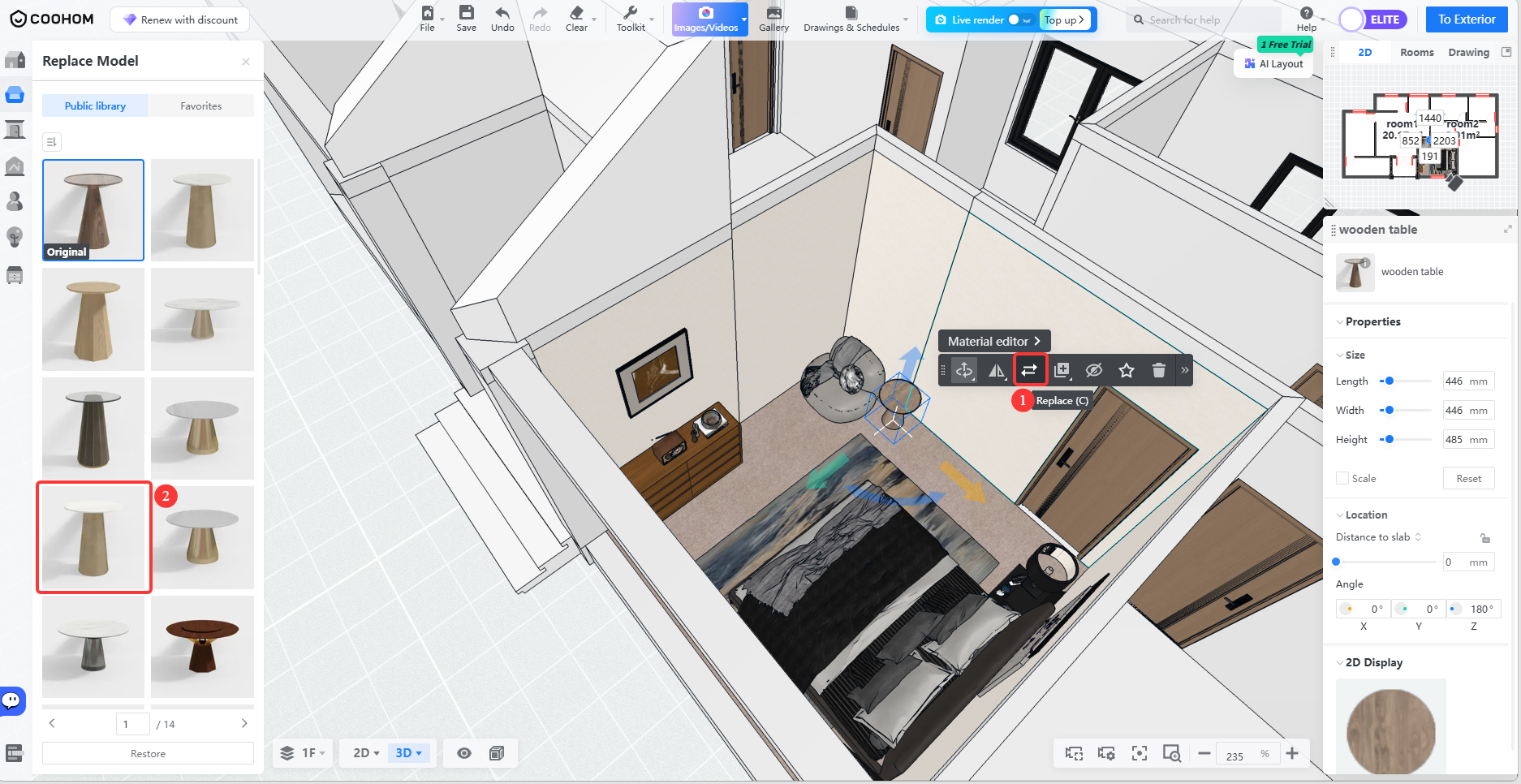Open the Gallery

click(773, 19)
